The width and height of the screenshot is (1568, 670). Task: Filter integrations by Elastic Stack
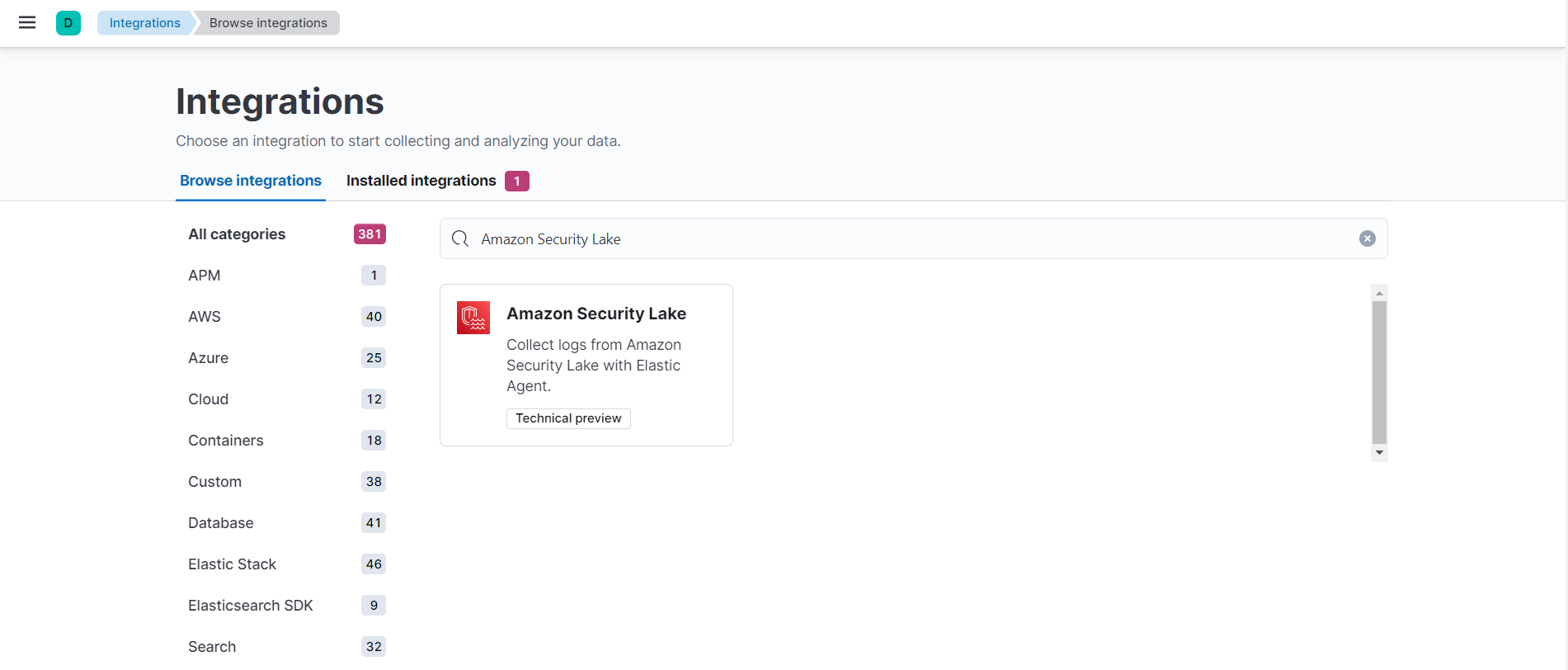pos(232,564)
